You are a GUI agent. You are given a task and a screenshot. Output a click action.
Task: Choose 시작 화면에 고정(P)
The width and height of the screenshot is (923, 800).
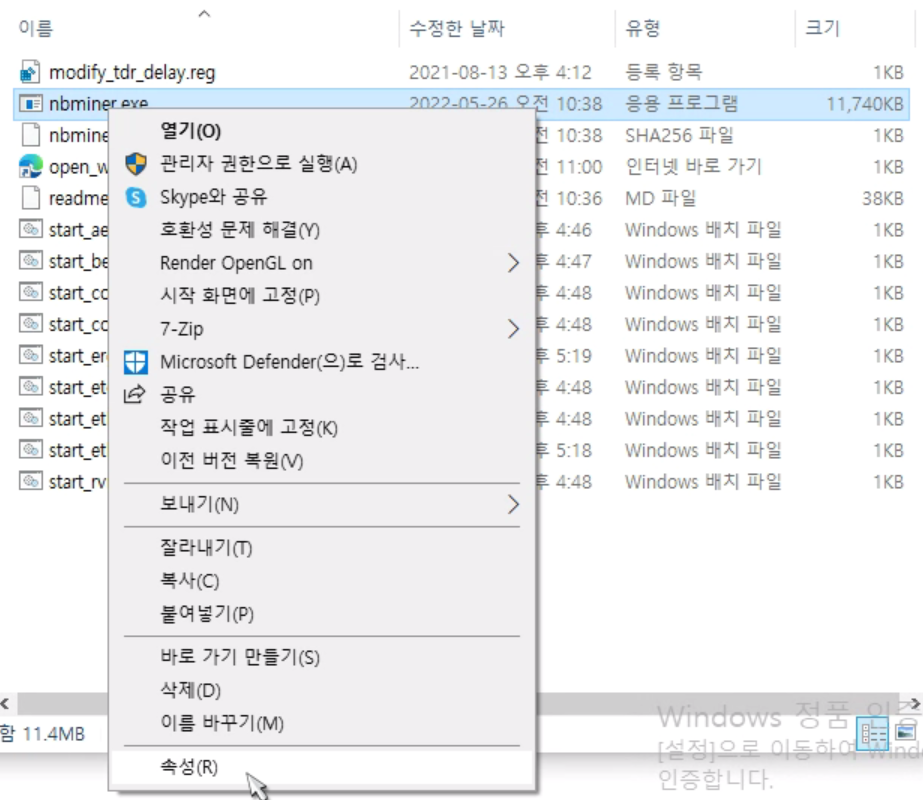coord(240,296)
